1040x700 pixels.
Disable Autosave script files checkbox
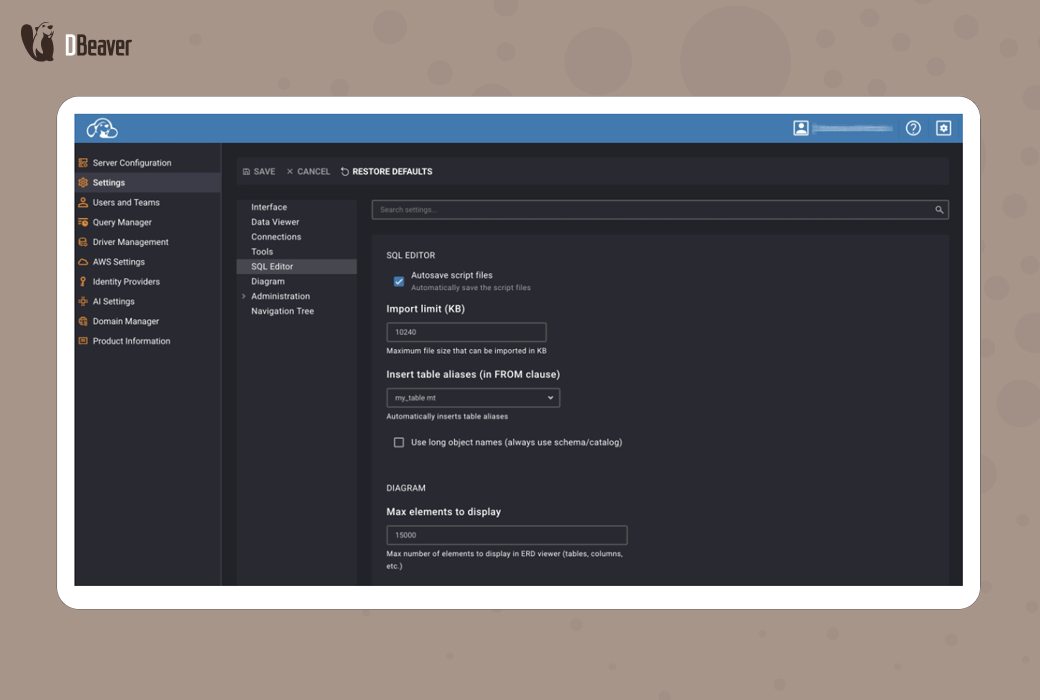coord(399,281)
